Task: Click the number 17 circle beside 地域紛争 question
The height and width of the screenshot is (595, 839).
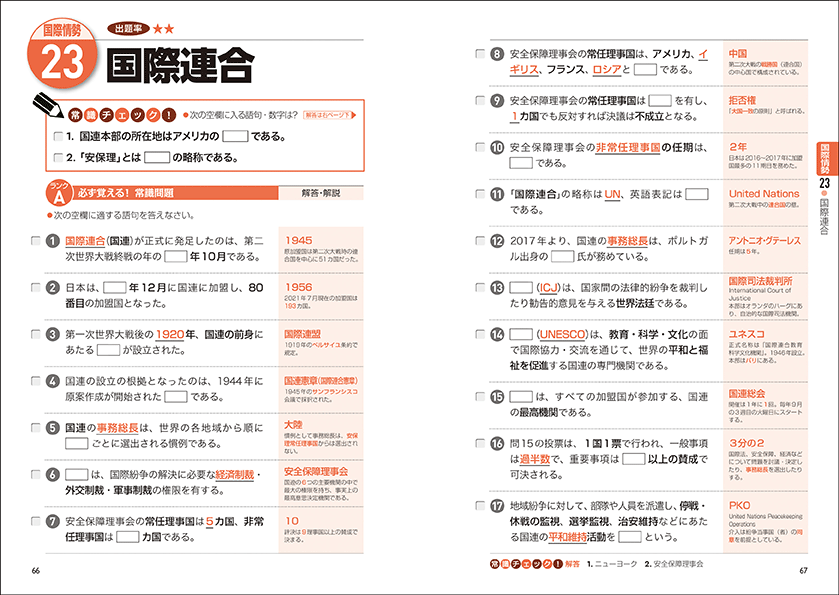Action: click(497, 506)
